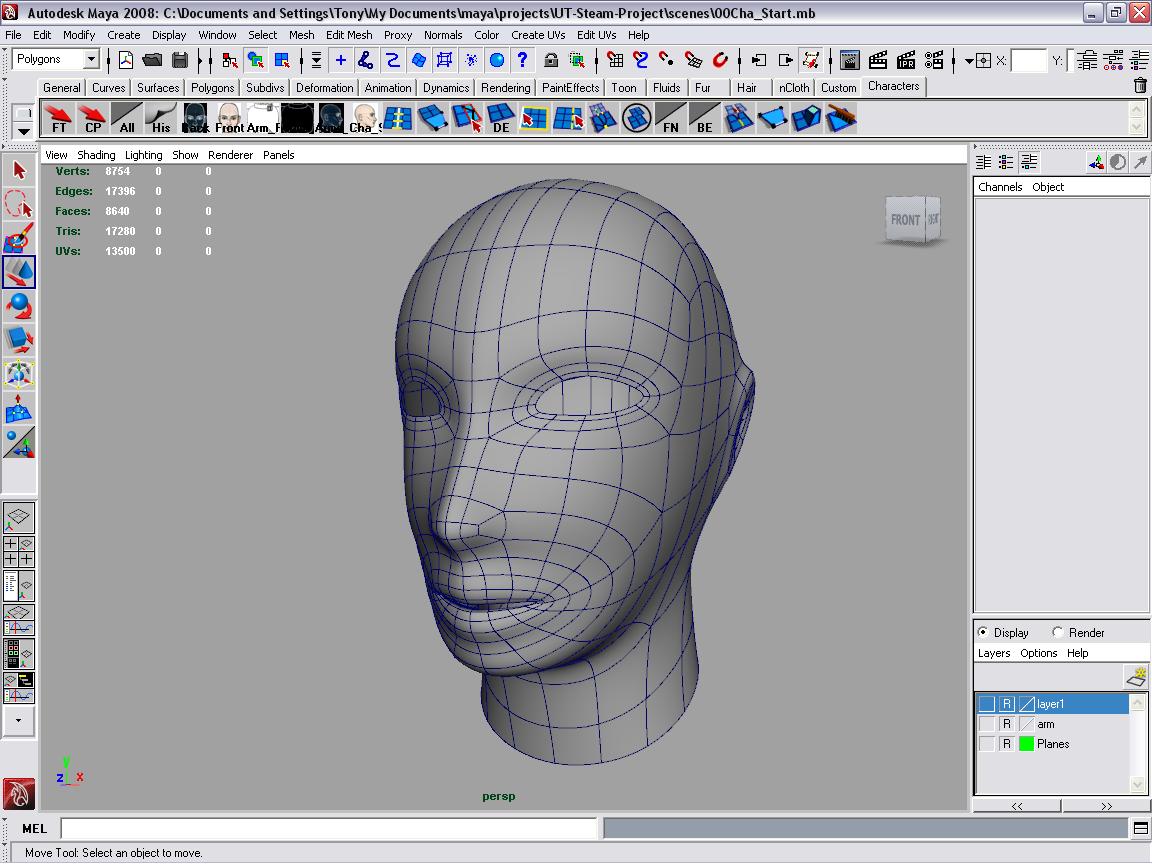1152x864 pixels.
Task: Open the Script Editor button
Action: [x=1140, y=829]
